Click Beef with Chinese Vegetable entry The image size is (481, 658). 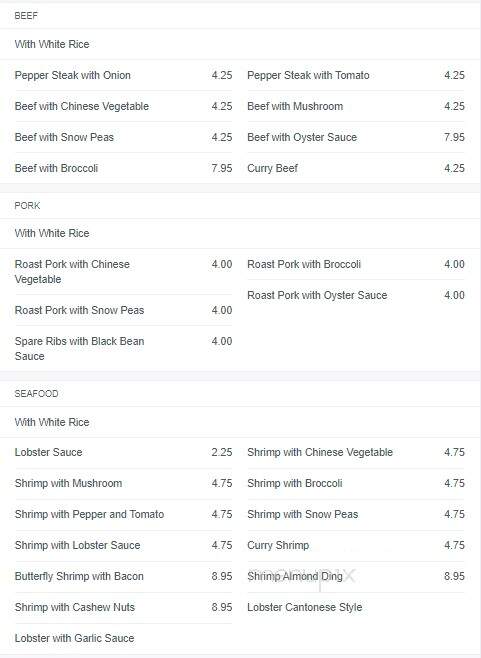82,106
